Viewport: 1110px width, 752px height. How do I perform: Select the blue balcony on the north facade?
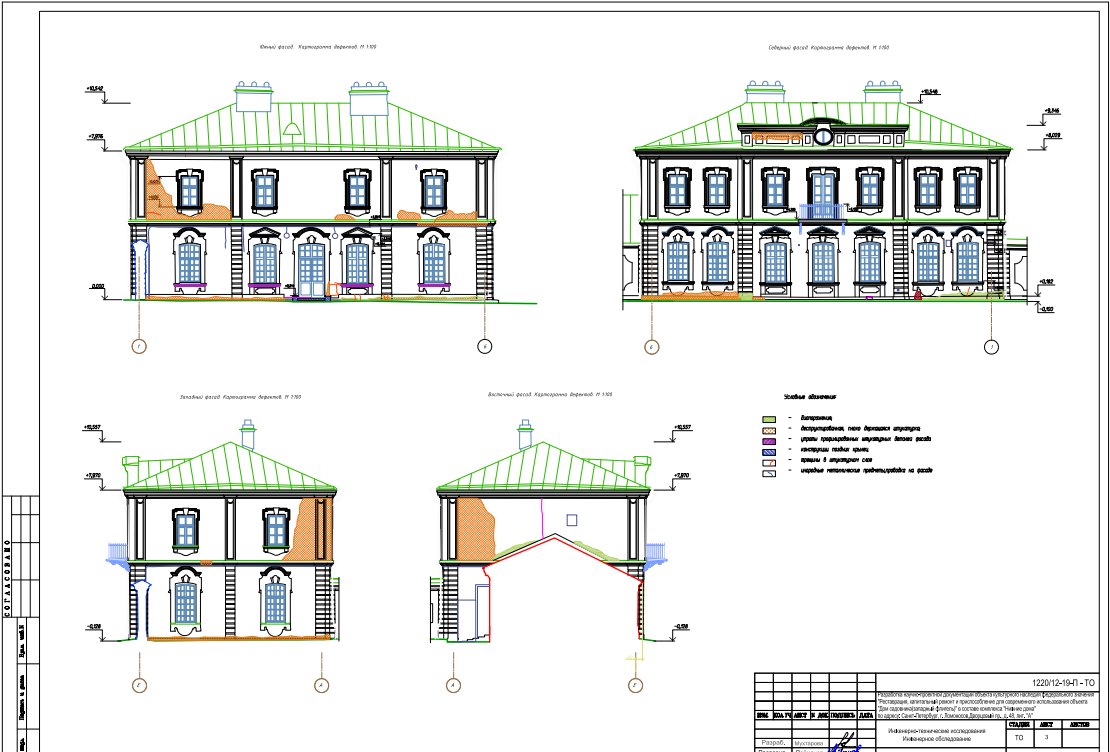click(x=822, y=212)
